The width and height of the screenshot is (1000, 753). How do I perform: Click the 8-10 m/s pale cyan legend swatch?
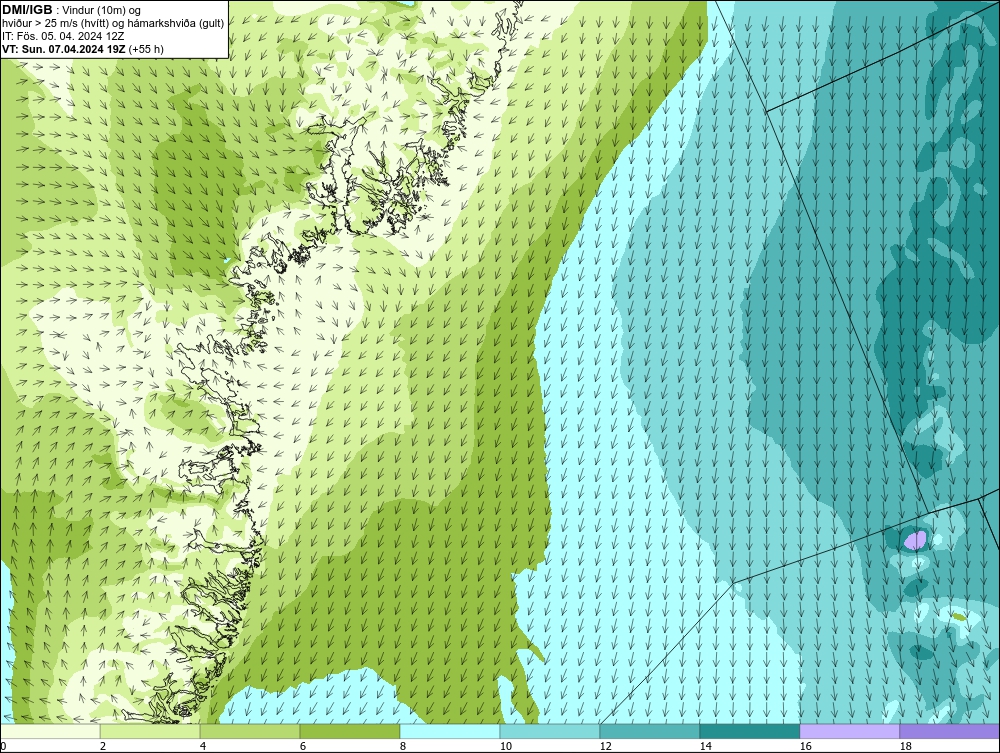450,731
